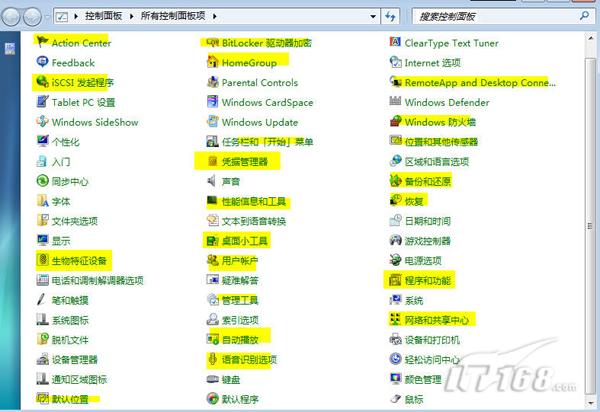The height and width of the screenshot is (412, 600).
Task: Click the Forward navigation button
Action: [x=33, y=16]
